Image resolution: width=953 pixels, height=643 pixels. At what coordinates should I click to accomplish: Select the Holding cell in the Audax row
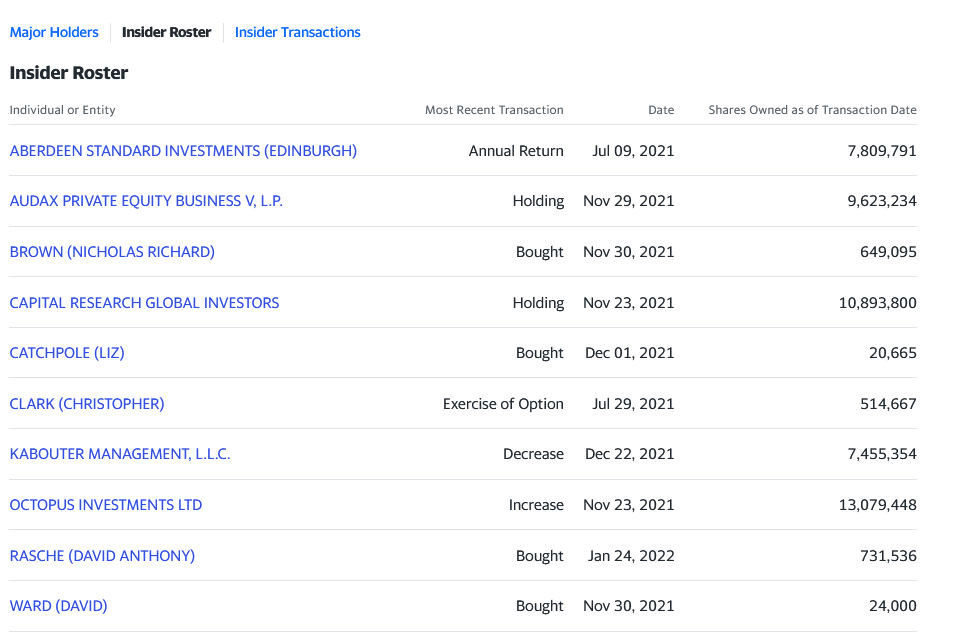pos(538,201)
